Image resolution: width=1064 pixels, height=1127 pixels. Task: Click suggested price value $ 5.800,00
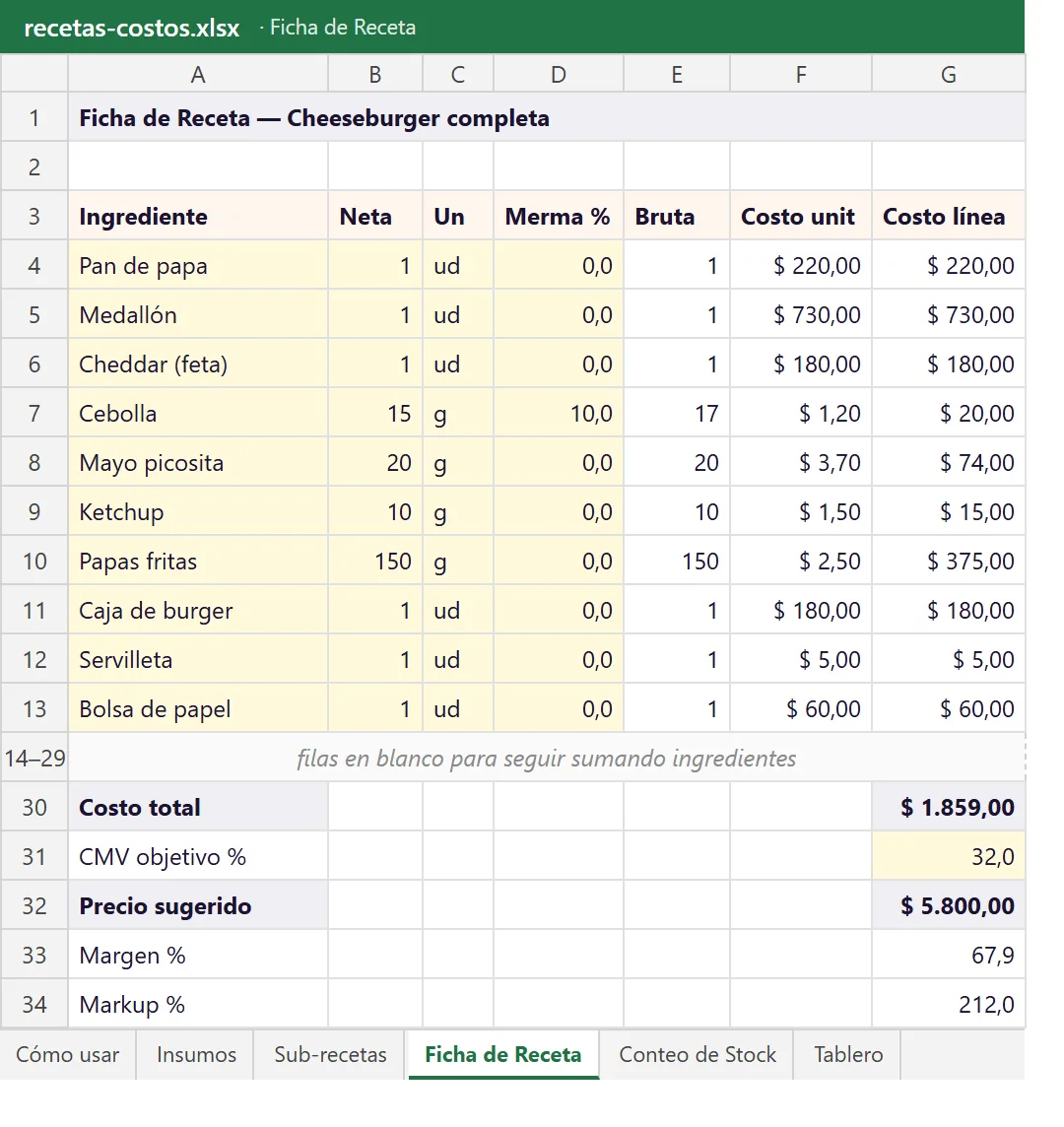(x=949, y=905)
